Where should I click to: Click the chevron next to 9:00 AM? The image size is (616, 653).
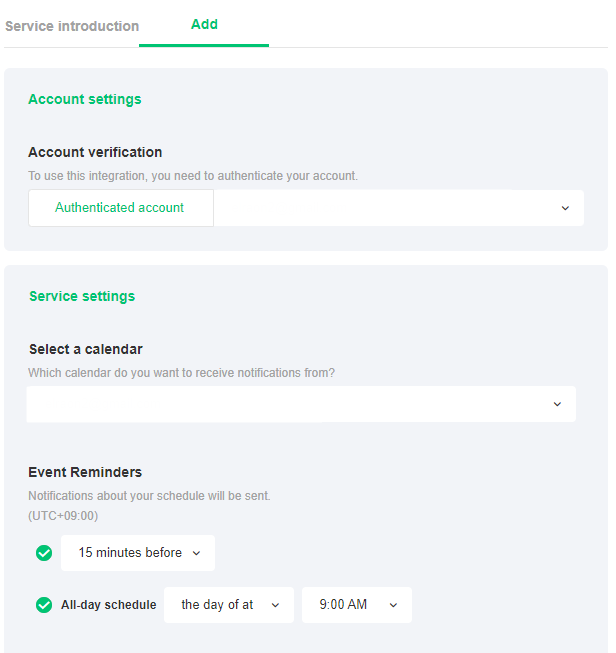393,605
